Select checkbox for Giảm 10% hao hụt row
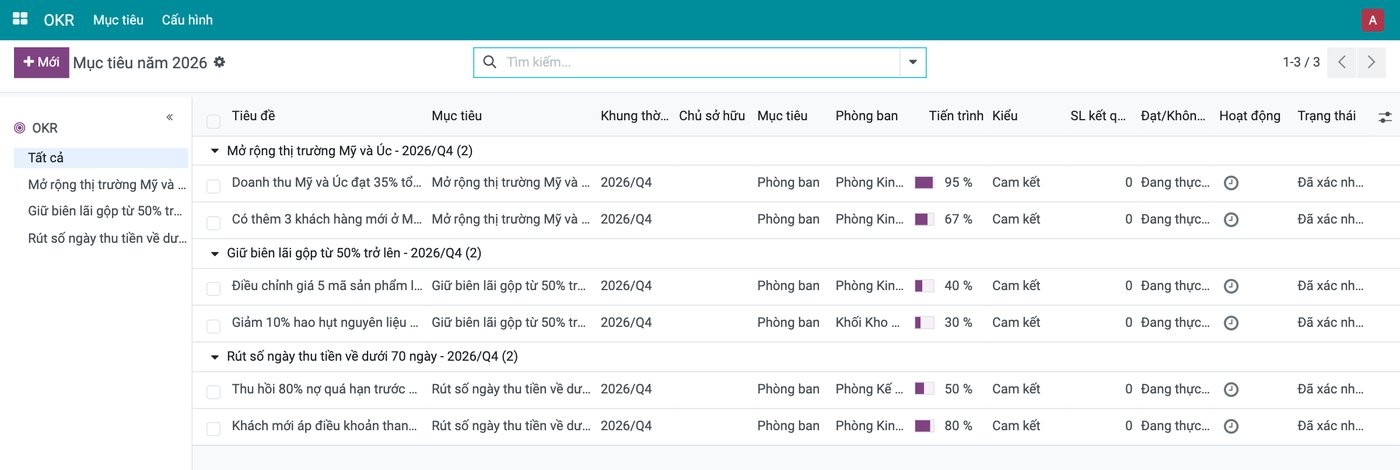Viewport: 1400px width, 470px height. point(213,326)
